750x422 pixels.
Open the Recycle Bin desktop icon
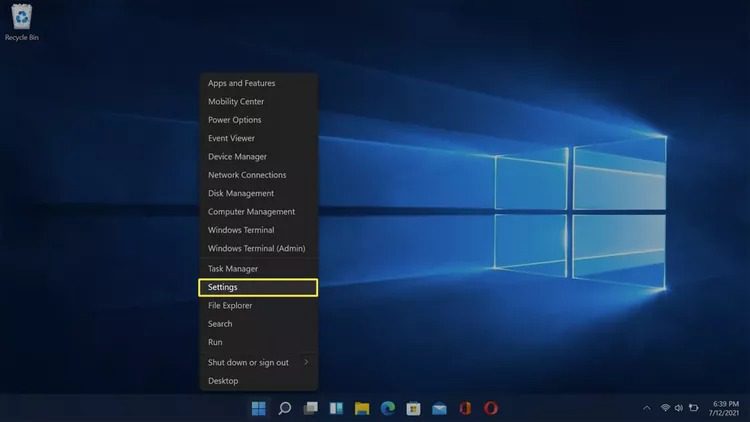(22, 22)
